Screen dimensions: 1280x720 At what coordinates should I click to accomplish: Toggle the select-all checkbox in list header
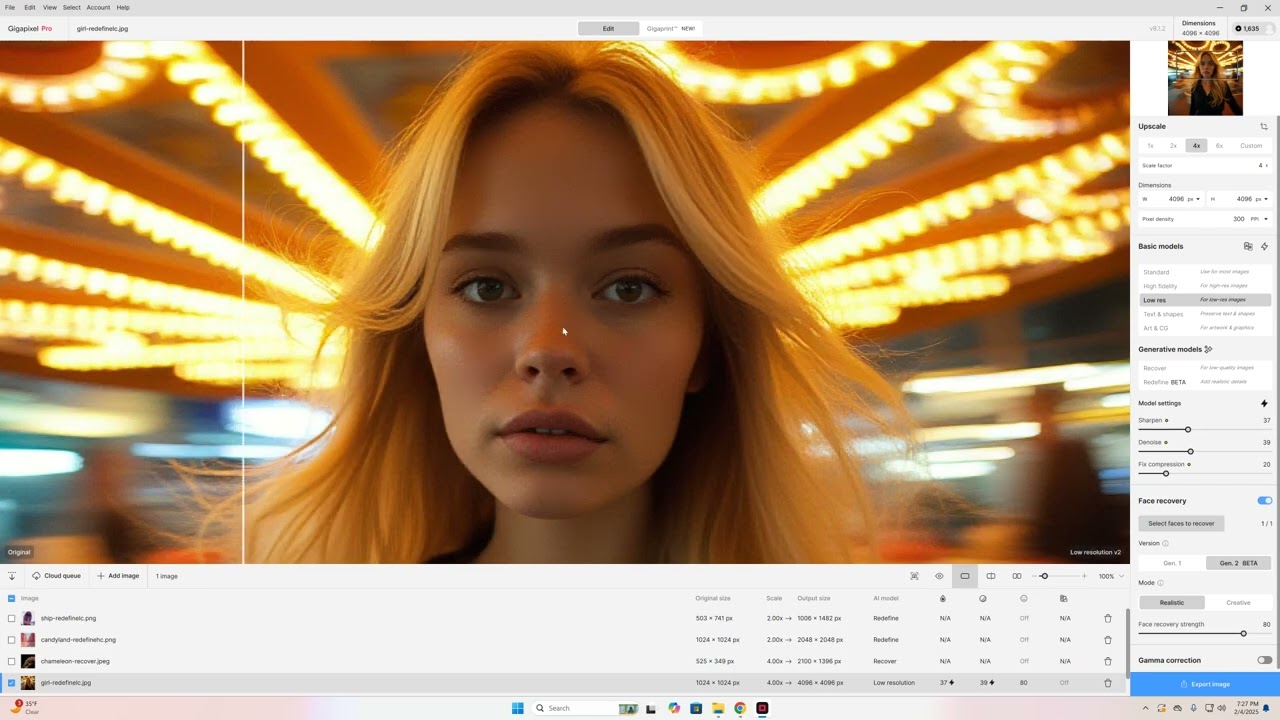[x=12, y=598]
